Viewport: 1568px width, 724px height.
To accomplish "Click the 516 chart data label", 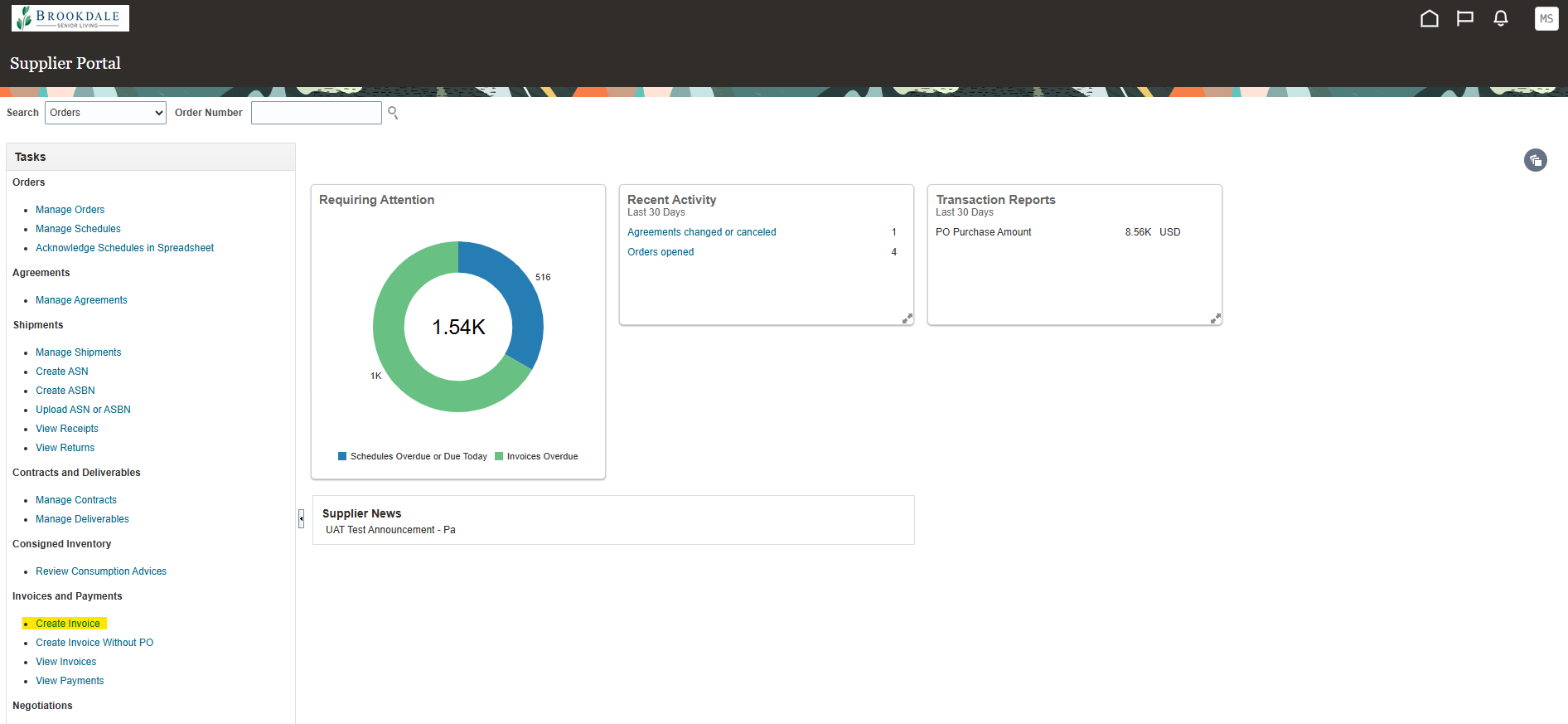I will point(543,277).
